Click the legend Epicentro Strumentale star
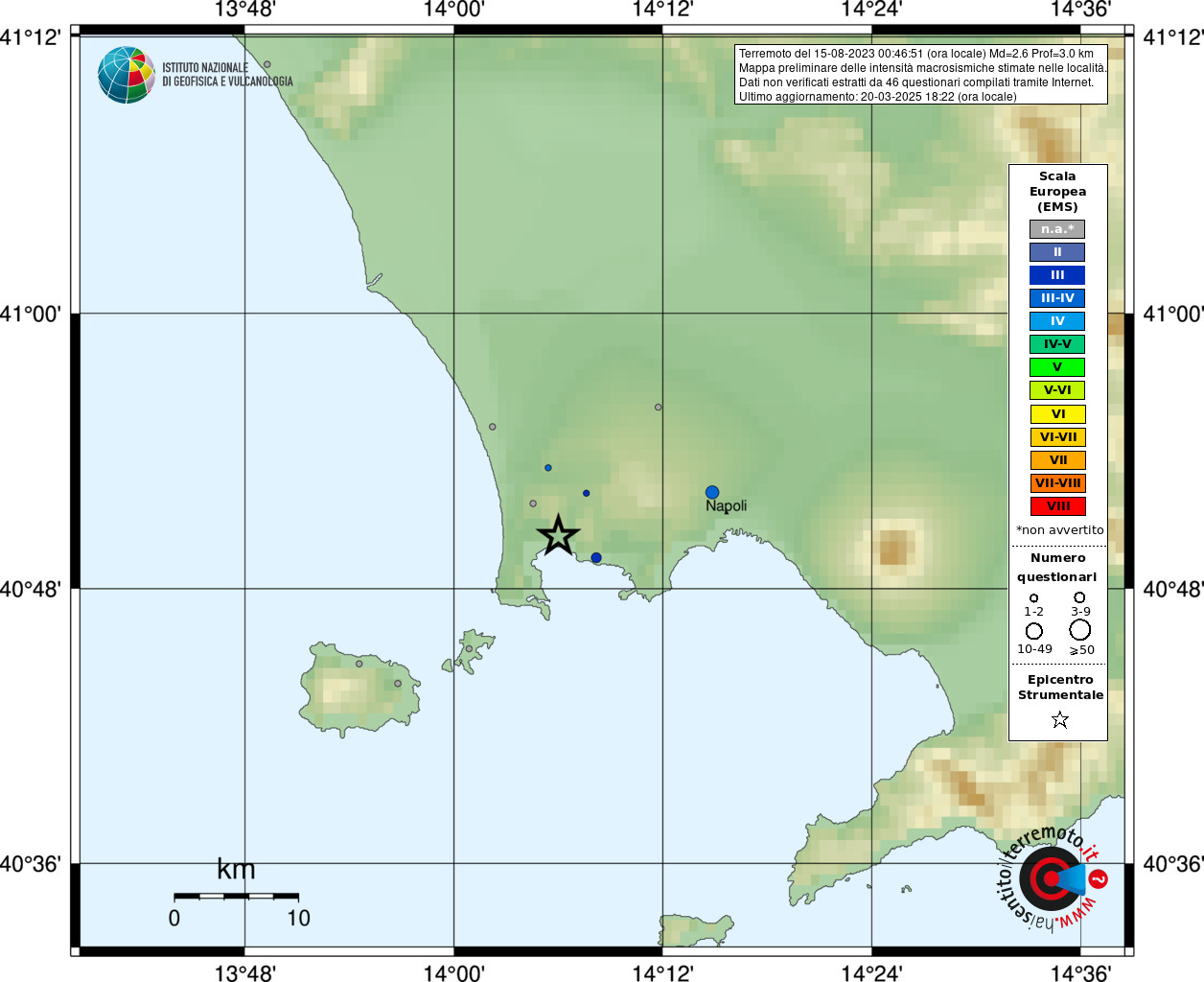The image size is (1204, 982). click(1059, 719)
